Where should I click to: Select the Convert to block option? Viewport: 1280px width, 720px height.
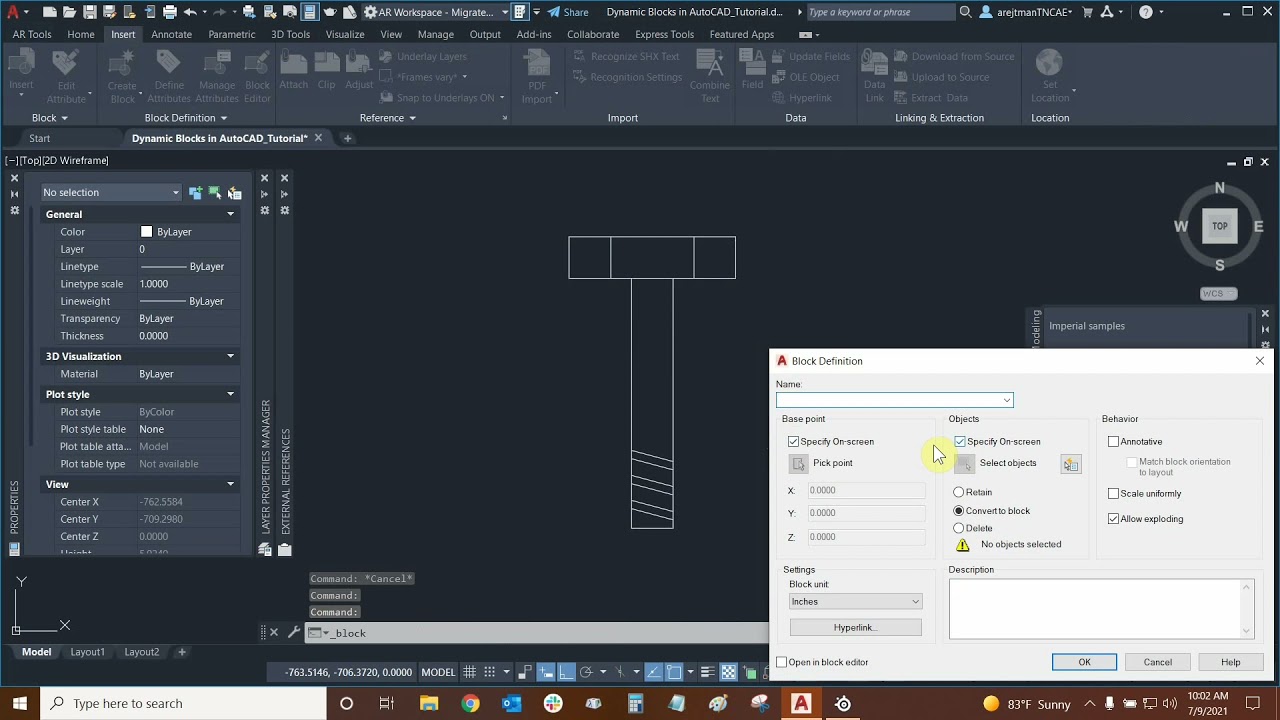pos(959,511)
